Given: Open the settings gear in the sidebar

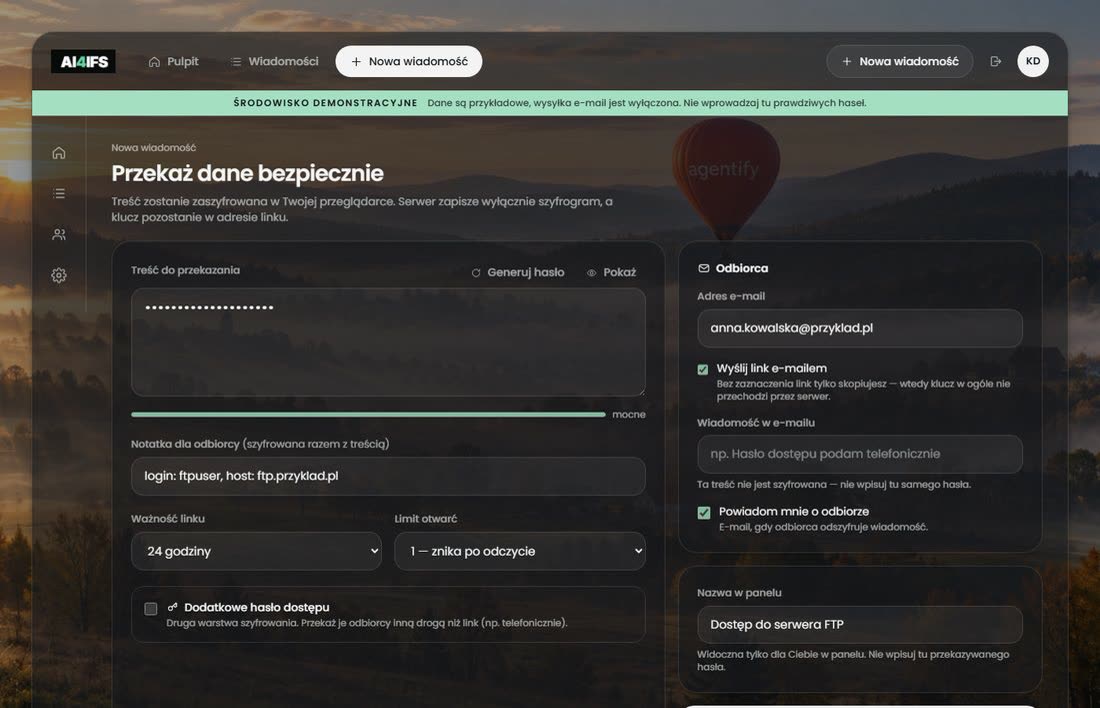Looking at the screenshot, I should tap(59, 275).
